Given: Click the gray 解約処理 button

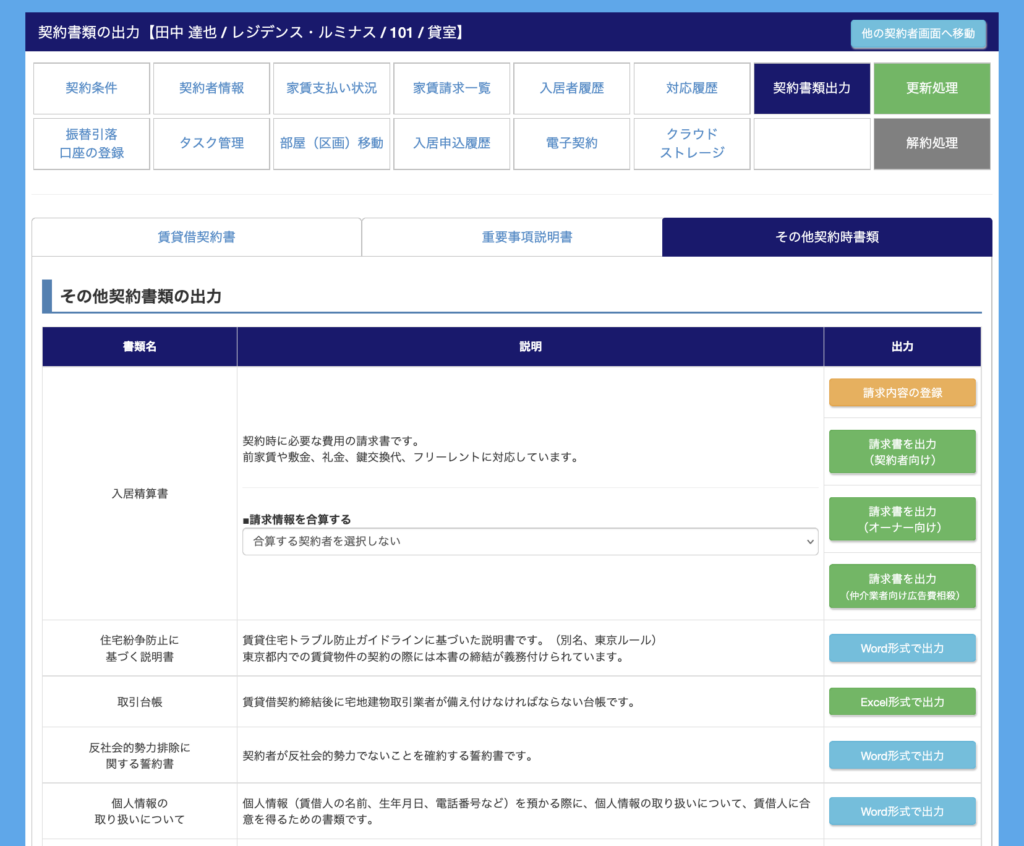Looking at the screenshot, I should (931, 143).
